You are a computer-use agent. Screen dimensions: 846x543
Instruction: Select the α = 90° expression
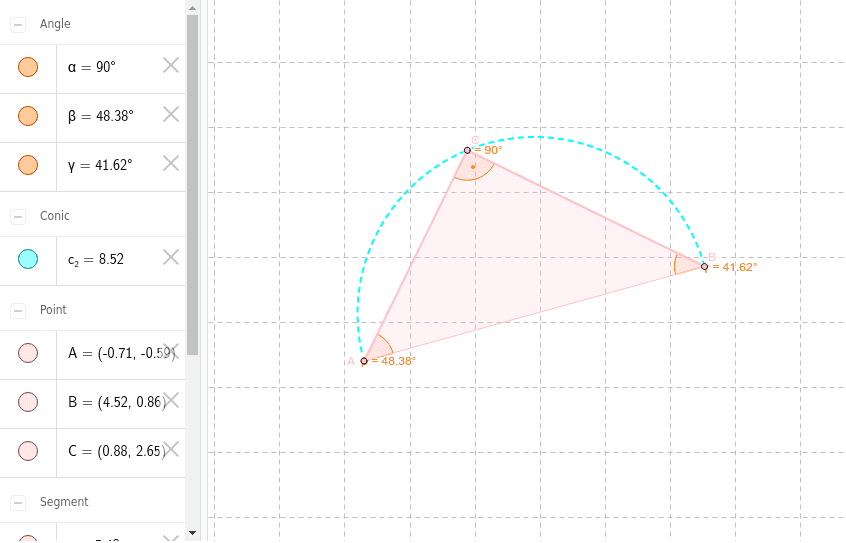tap(92, 67)
